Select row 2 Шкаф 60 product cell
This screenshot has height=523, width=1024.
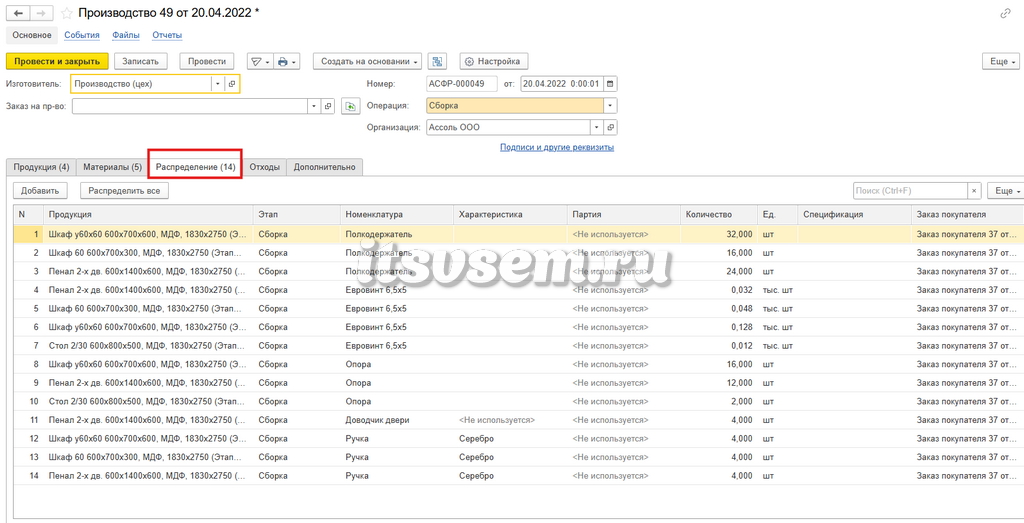(148, 253)
